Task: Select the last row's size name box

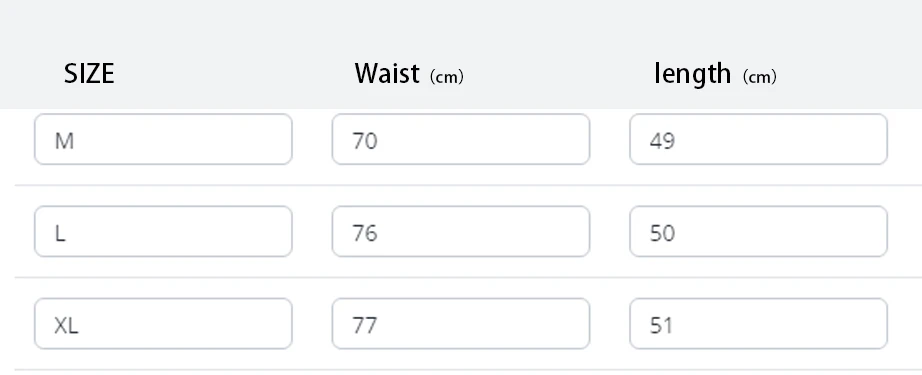Action: [163, 324]
